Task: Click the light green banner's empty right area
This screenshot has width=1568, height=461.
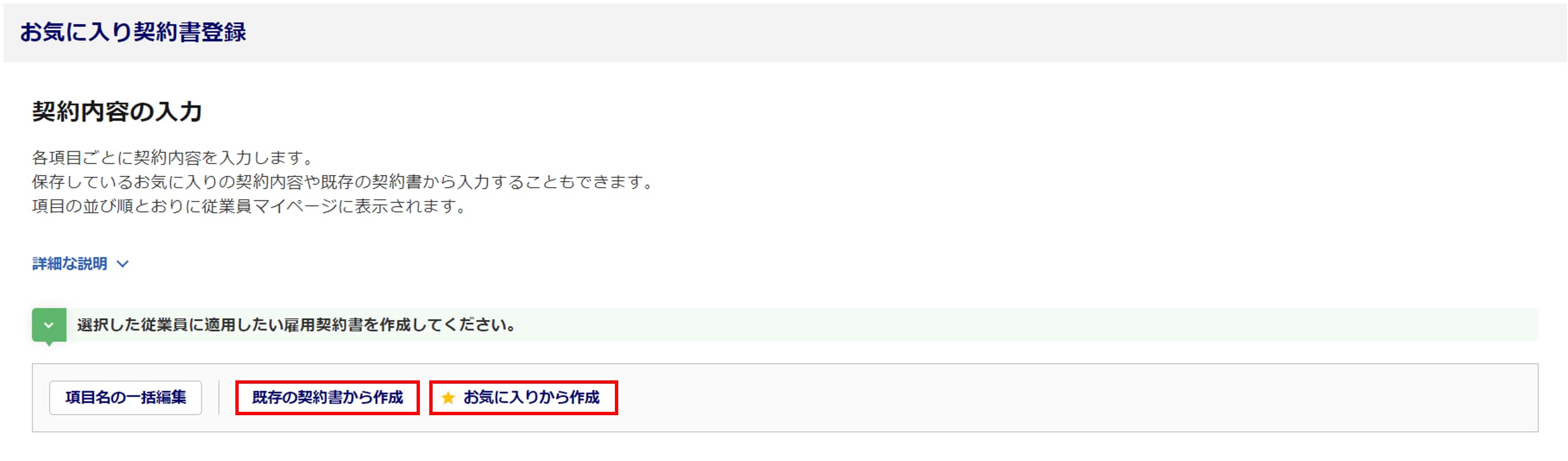Action: 1035,325
